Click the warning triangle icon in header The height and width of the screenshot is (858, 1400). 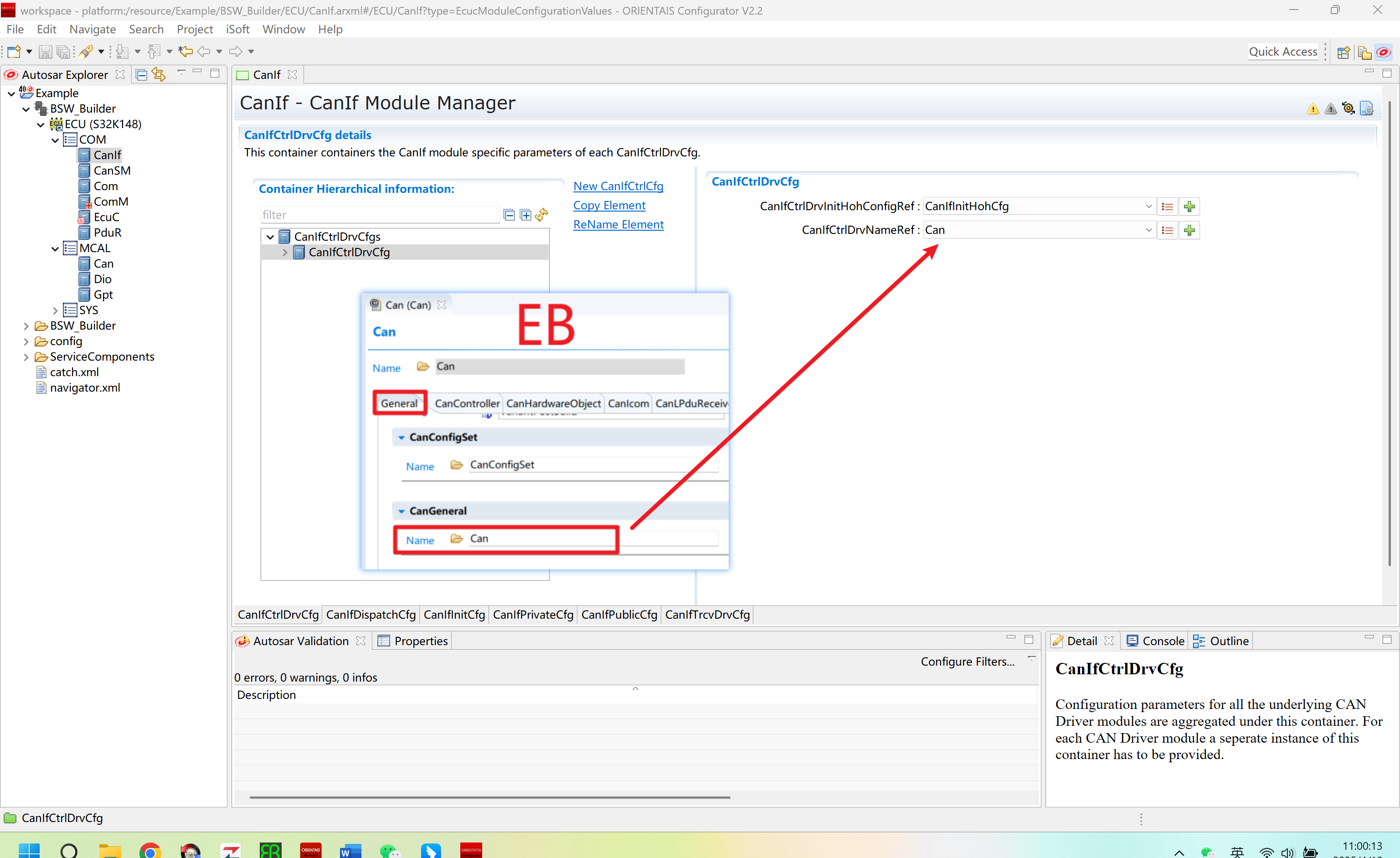point(1312,109)
